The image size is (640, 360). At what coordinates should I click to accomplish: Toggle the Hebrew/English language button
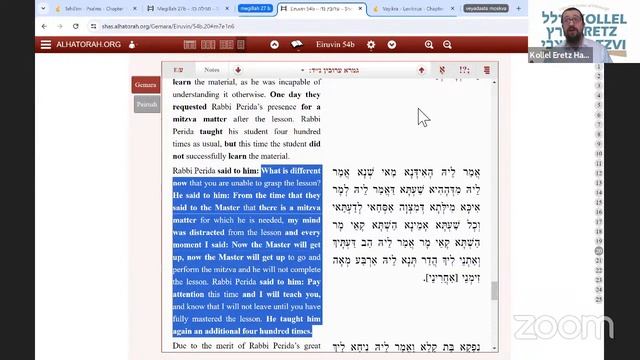click(x=178, y=70)
